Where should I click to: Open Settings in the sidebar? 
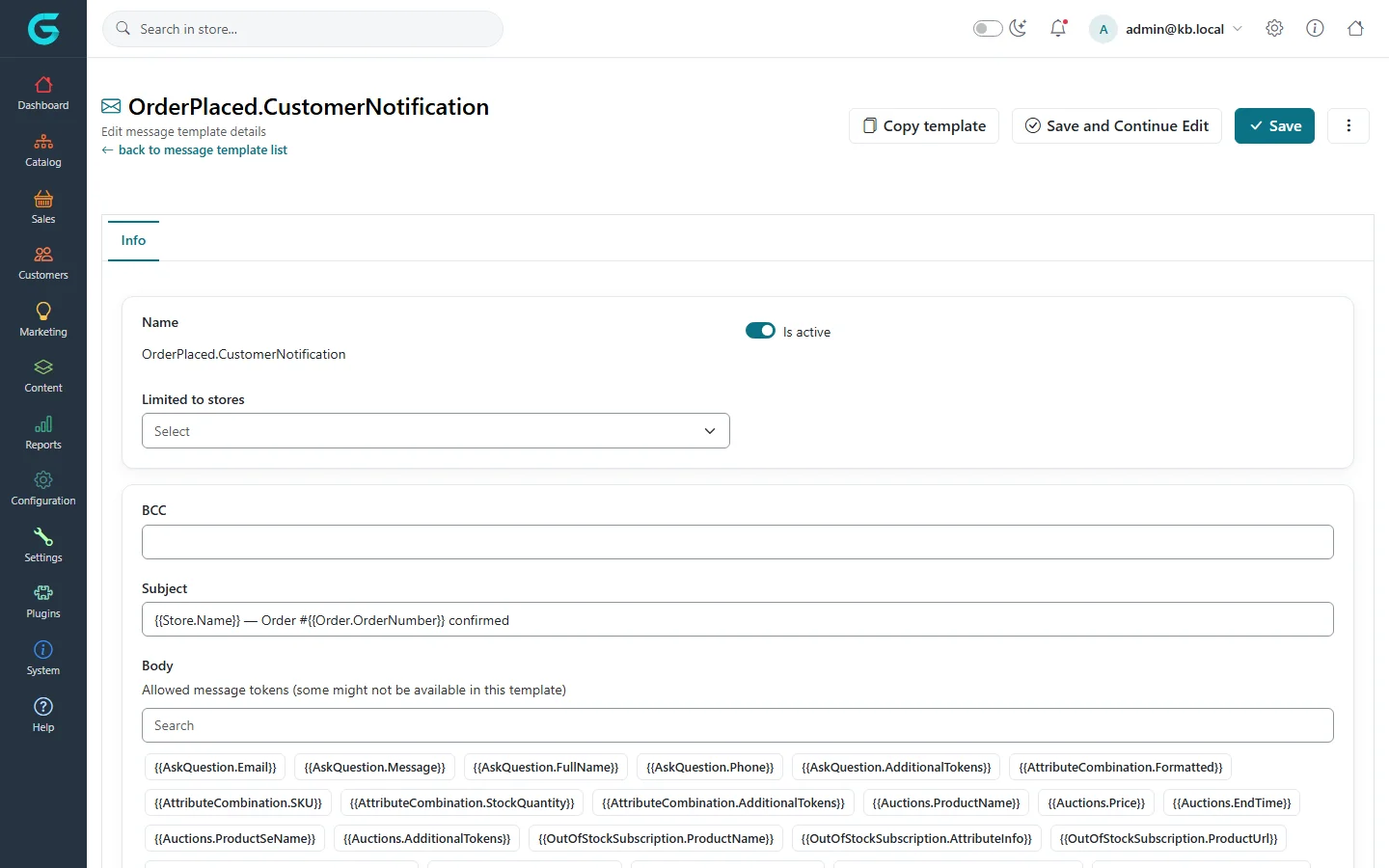(43, 546)
